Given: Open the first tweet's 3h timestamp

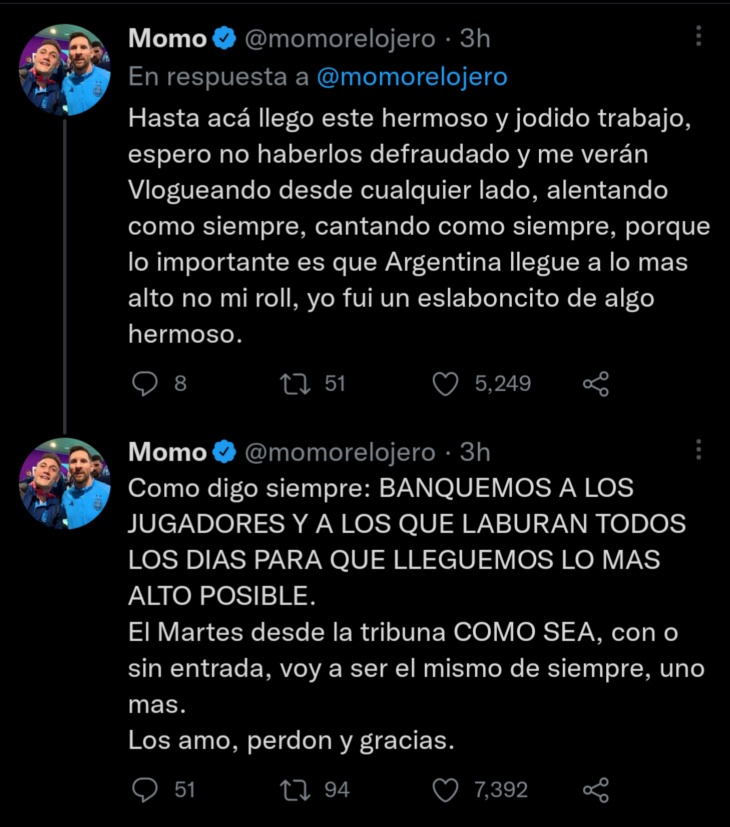Looking at the screenshot, I should [x=475, y=39].
